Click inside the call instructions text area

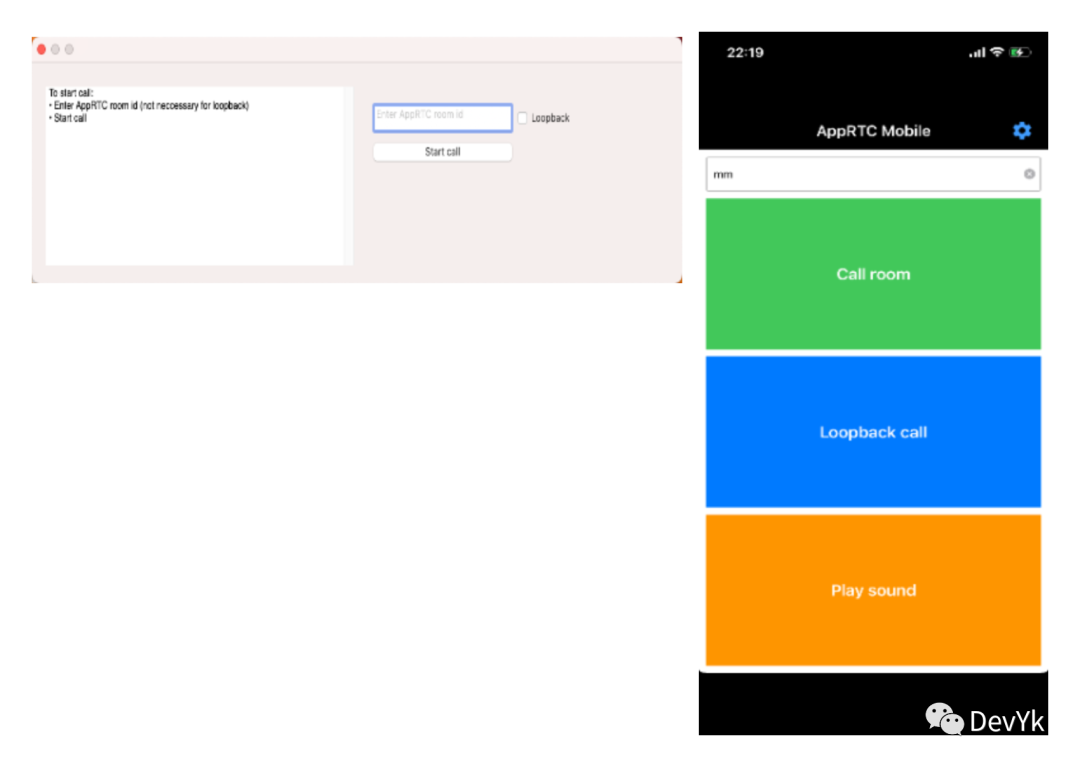tap(195, 190)
